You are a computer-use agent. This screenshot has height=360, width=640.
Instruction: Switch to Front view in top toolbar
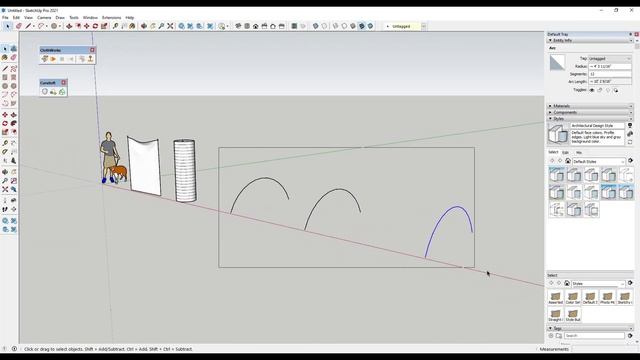pyautogui.click(x=256, y=26)
